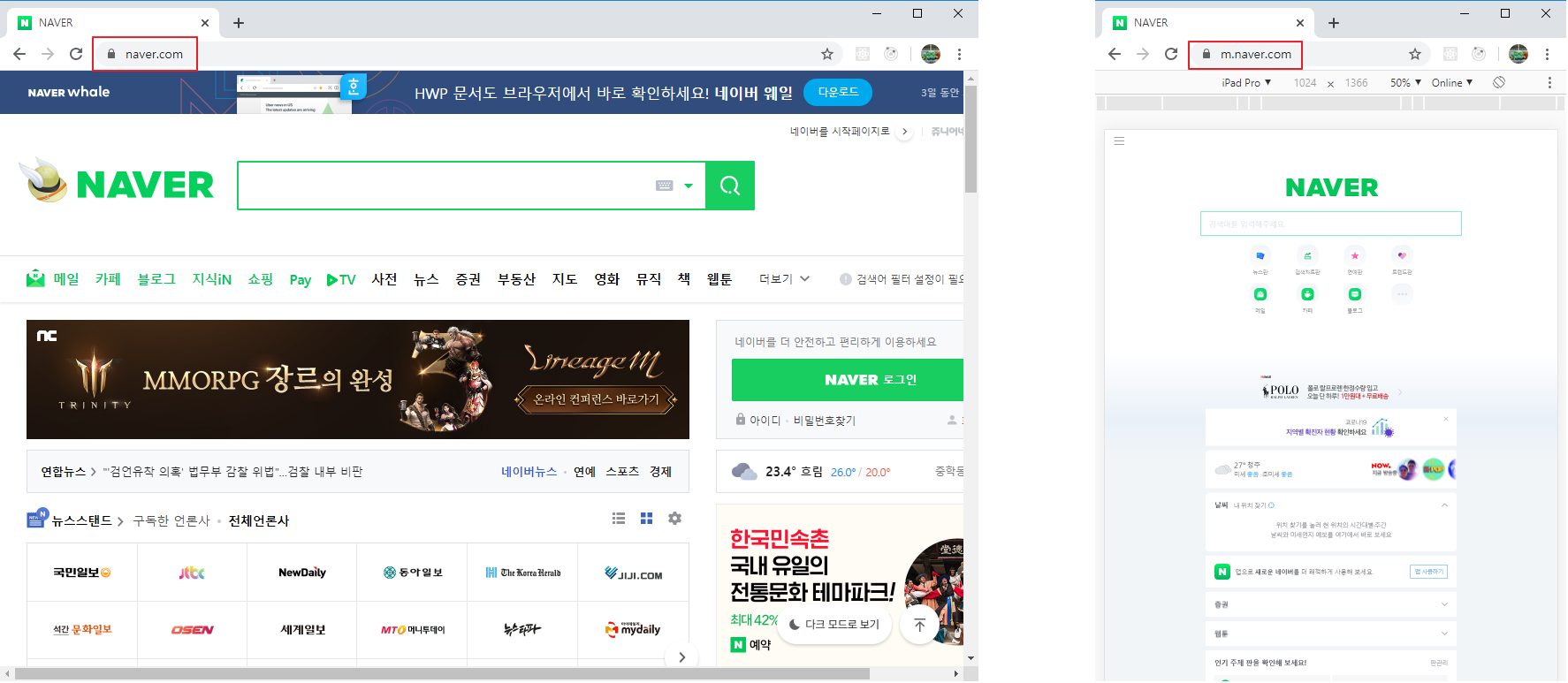Viewport: 1568px width, 683px height.
Task: Open the hamburger menu on mobile Naver
Action: coord(1119,141)
